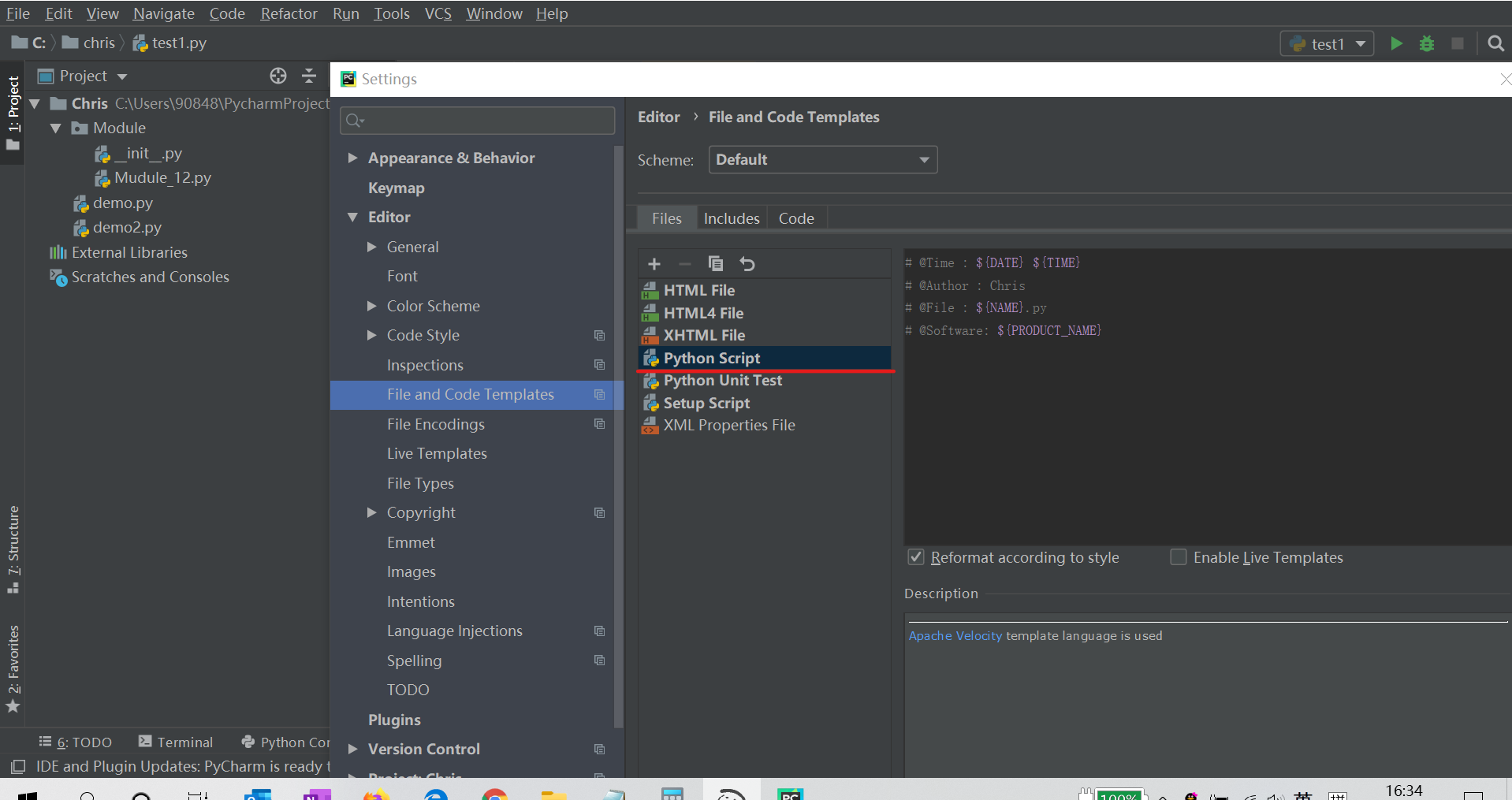The width and height of the screenshot is (1512, 800).
Task: Collapse the Chris project root
Action: (34, 103)
